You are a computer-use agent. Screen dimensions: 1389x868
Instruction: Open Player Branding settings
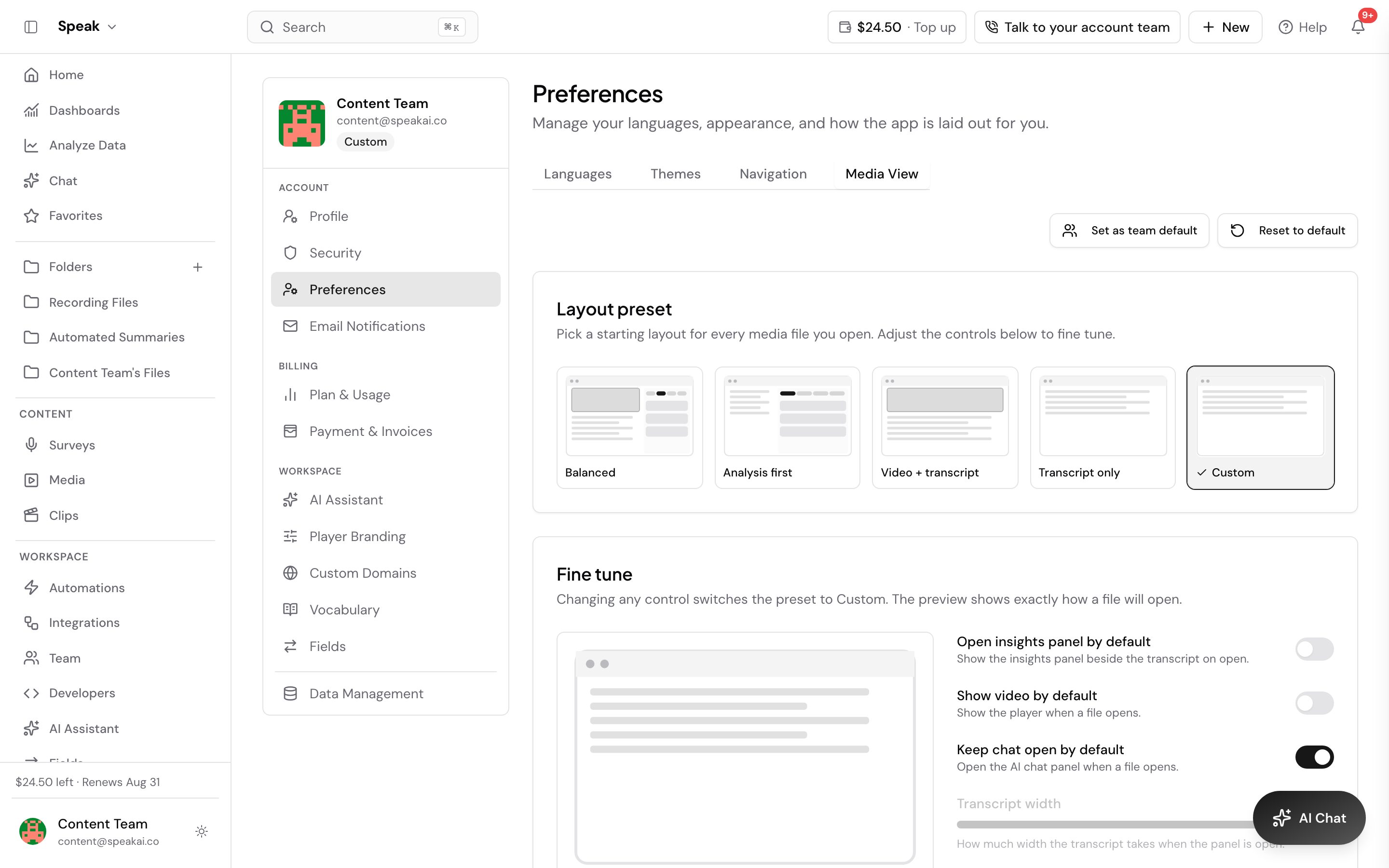coord(386,536)
